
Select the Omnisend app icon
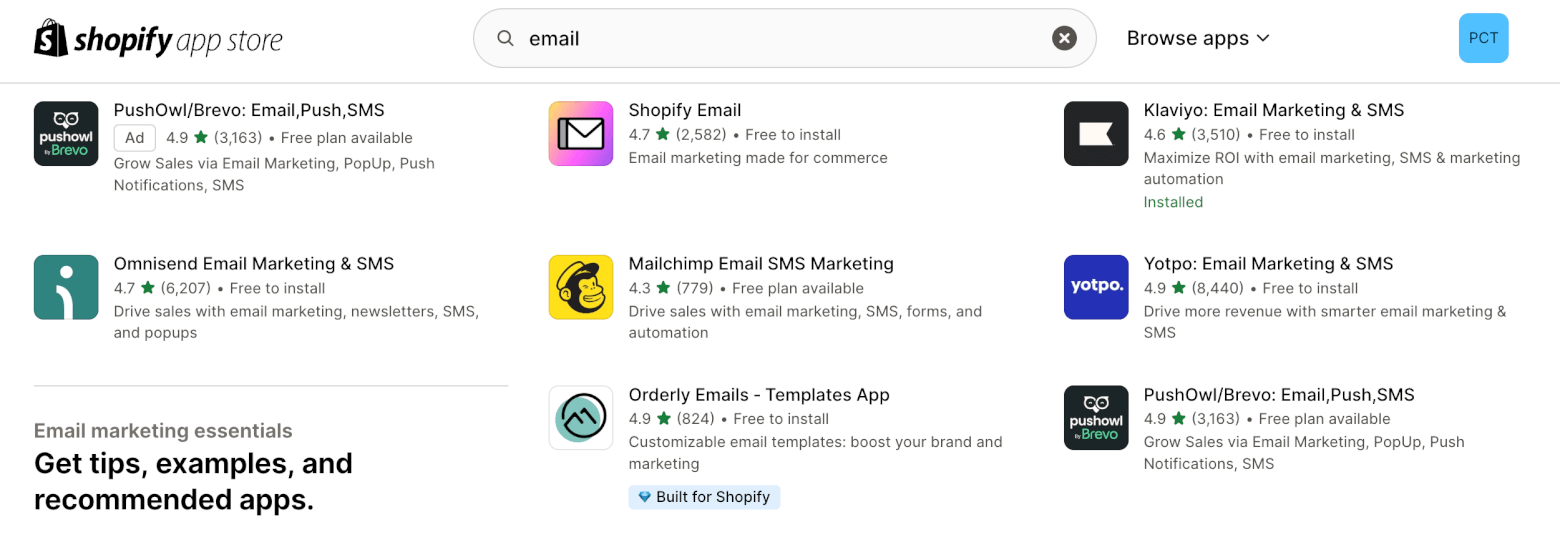[66, 287]
